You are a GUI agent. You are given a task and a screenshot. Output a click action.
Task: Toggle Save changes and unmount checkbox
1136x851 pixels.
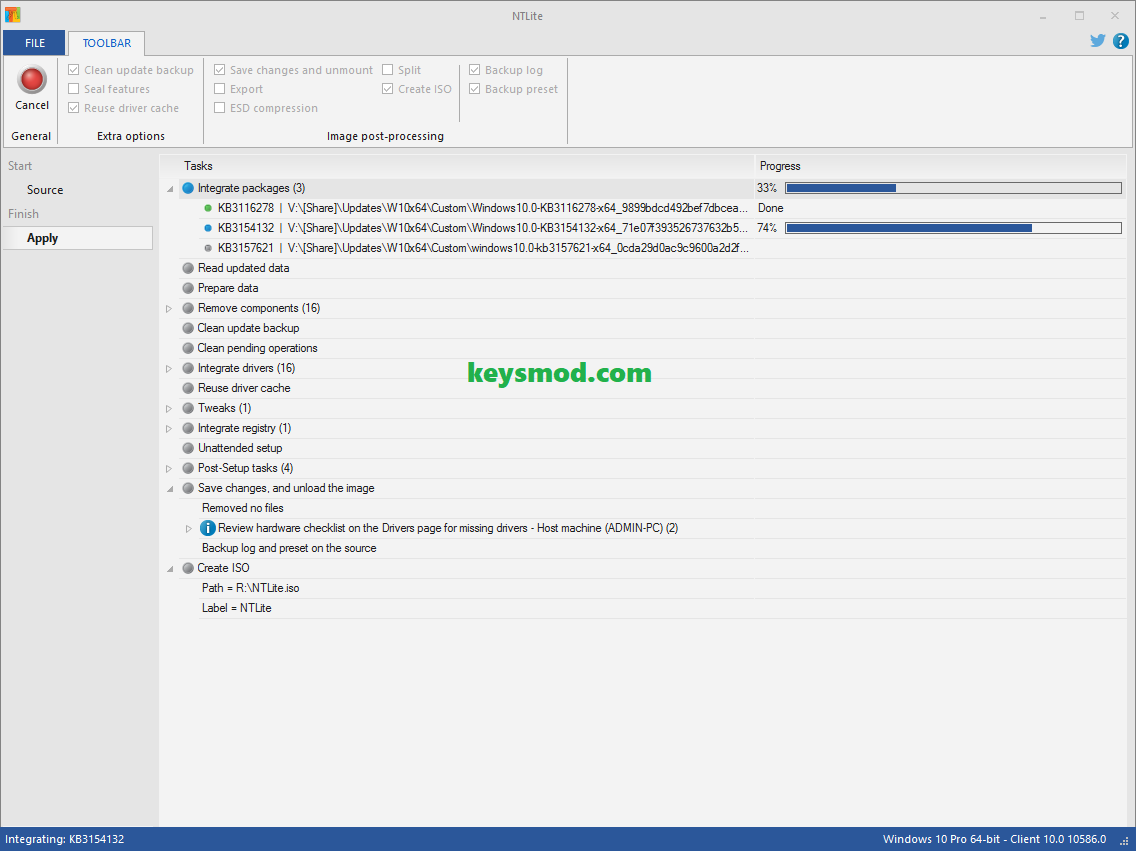pyautogui.click(x=220, y=70)
